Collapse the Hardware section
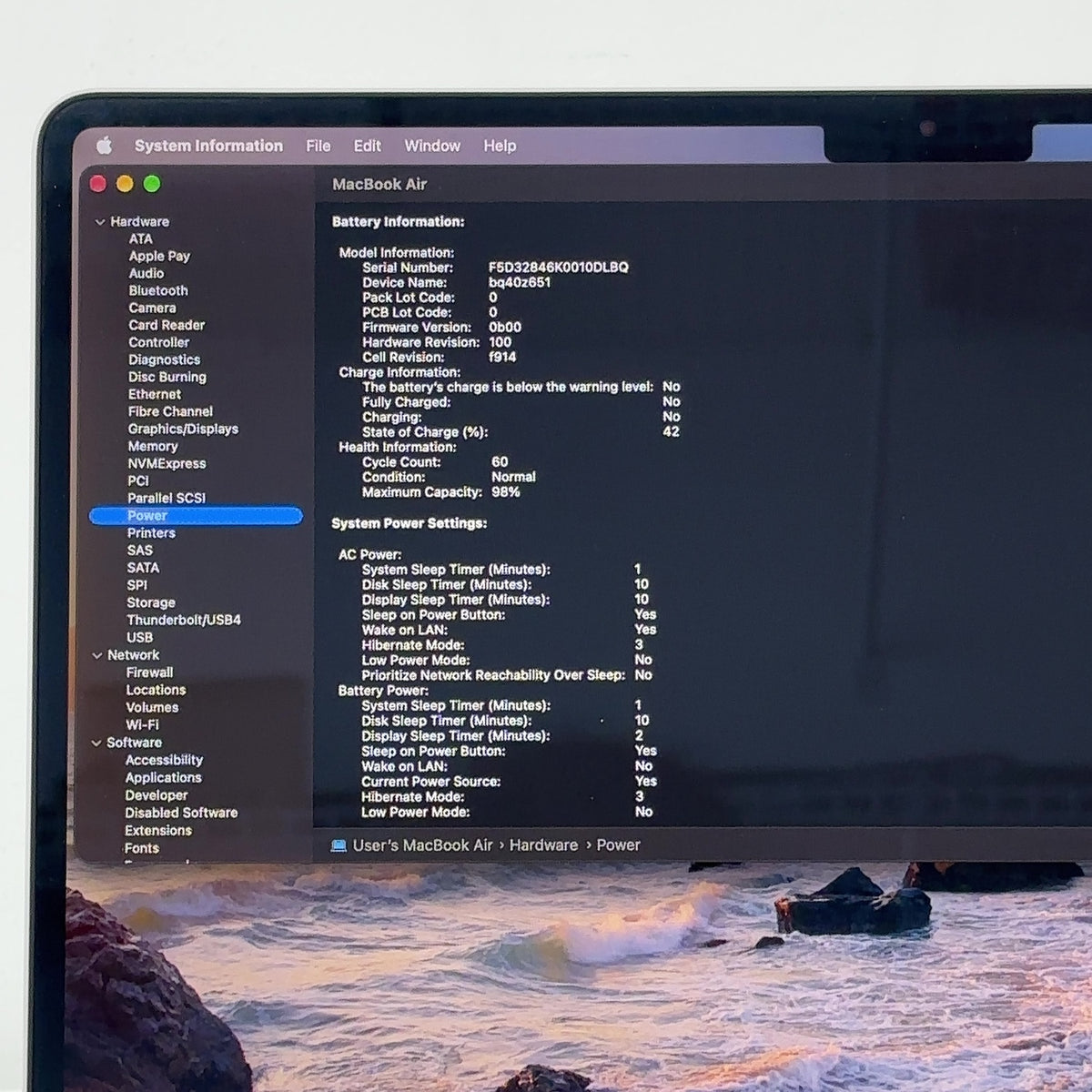The height and width of the screenshot is (1092, 1092). pos(98,222)
